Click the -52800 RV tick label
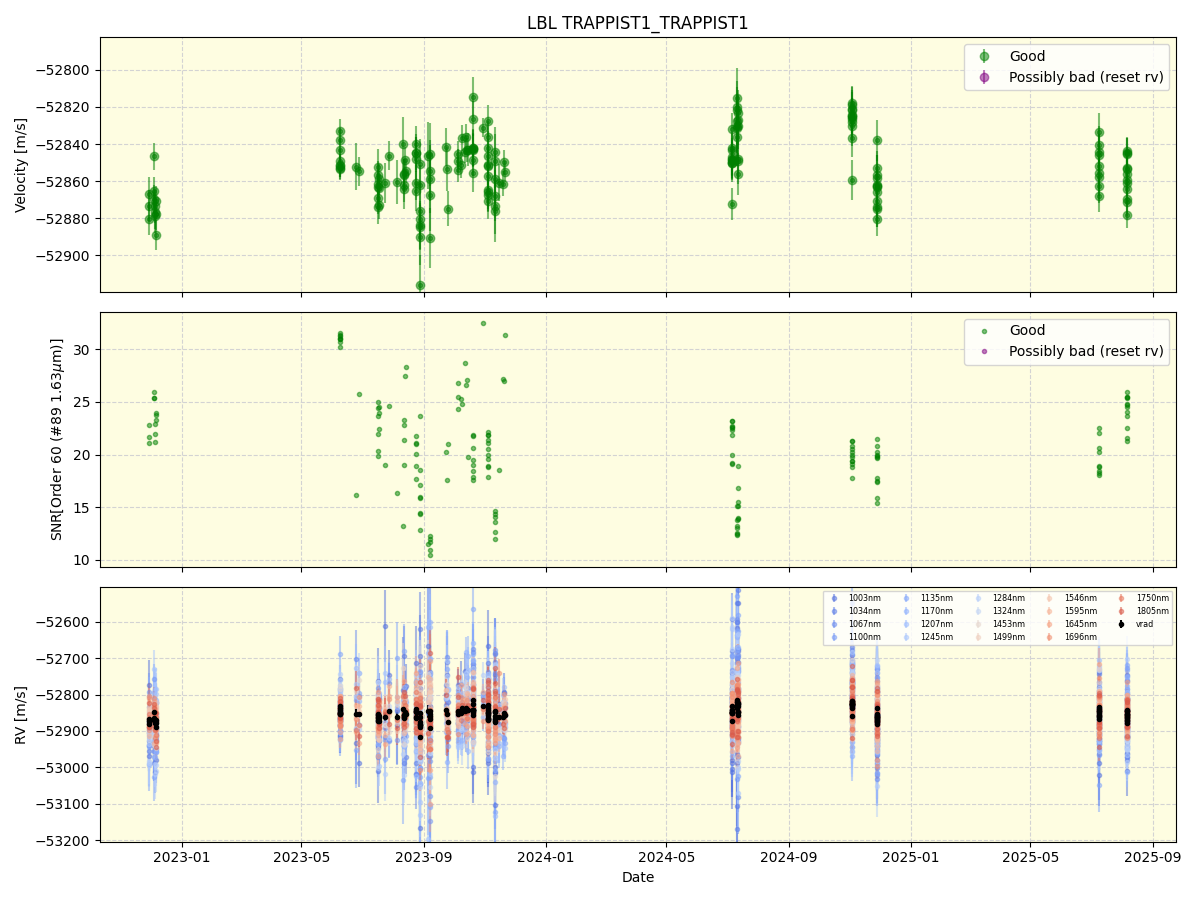Viewport: 1200px width, 900px height. point(64,695)
